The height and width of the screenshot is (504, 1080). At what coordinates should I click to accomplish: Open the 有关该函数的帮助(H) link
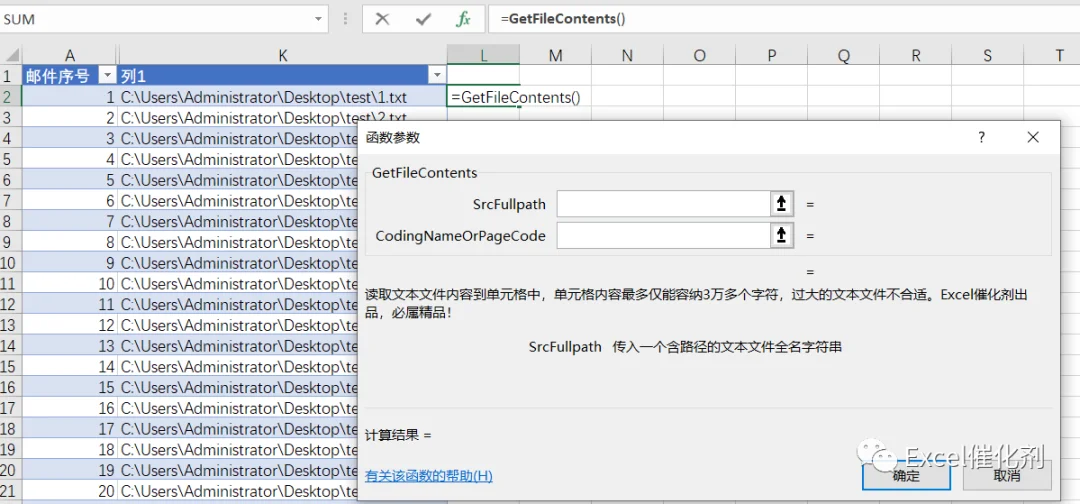point(429,476)
